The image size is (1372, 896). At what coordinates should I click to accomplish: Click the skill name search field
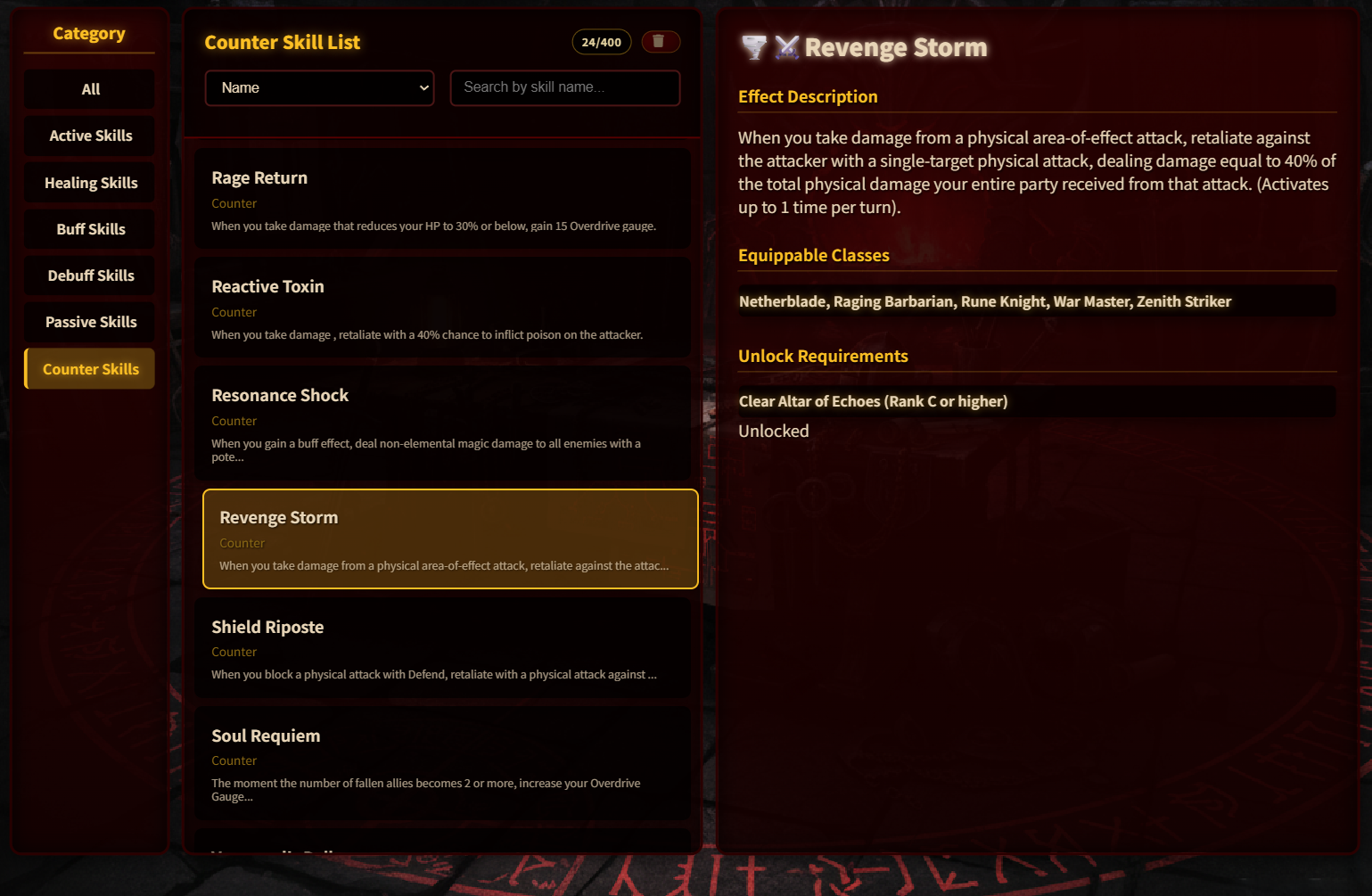point(564,87)
